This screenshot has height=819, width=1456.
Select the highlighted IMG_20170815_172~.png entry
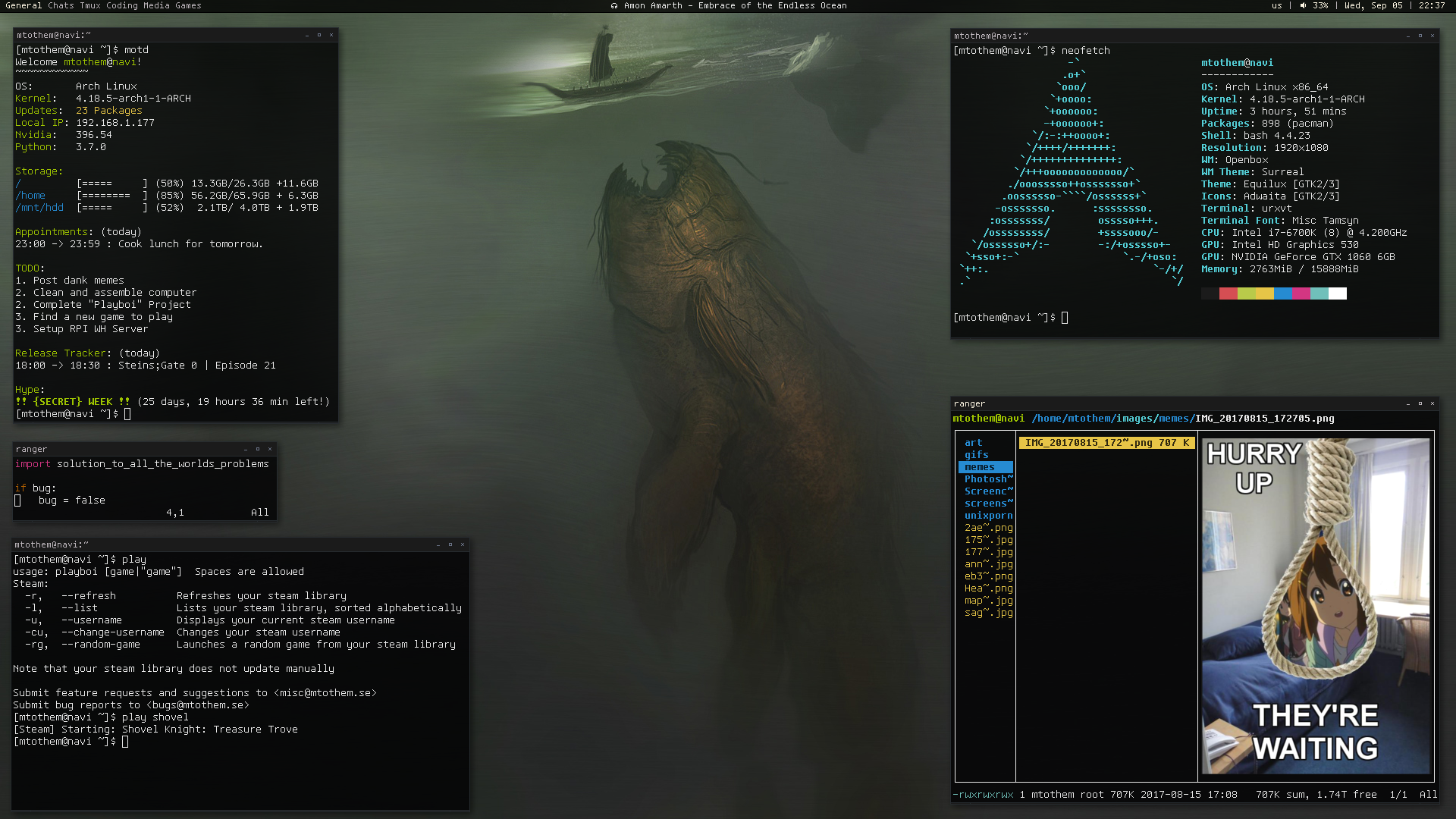pos(1107,443)
